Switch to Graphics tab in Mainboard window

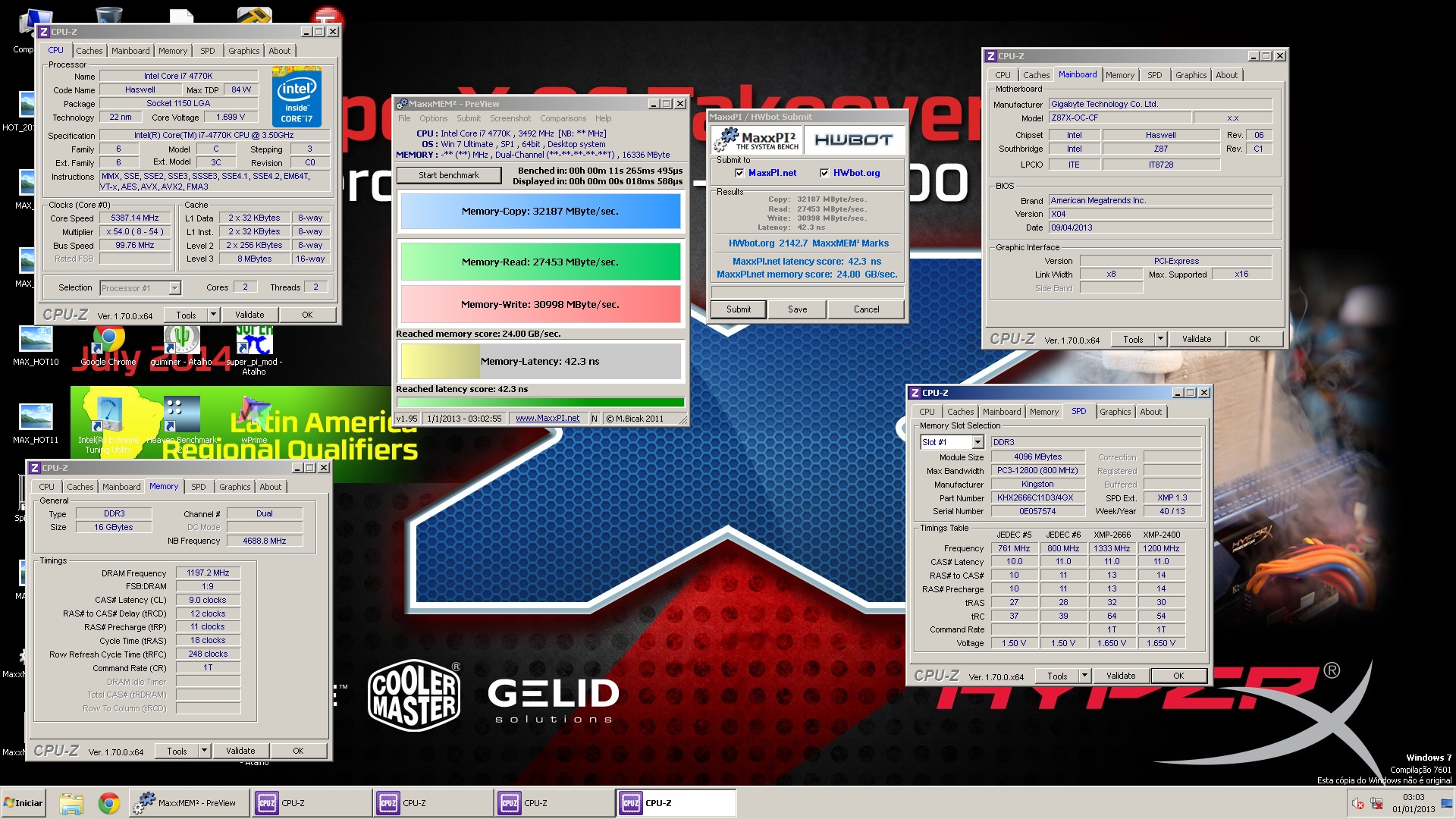point(1191,75)
